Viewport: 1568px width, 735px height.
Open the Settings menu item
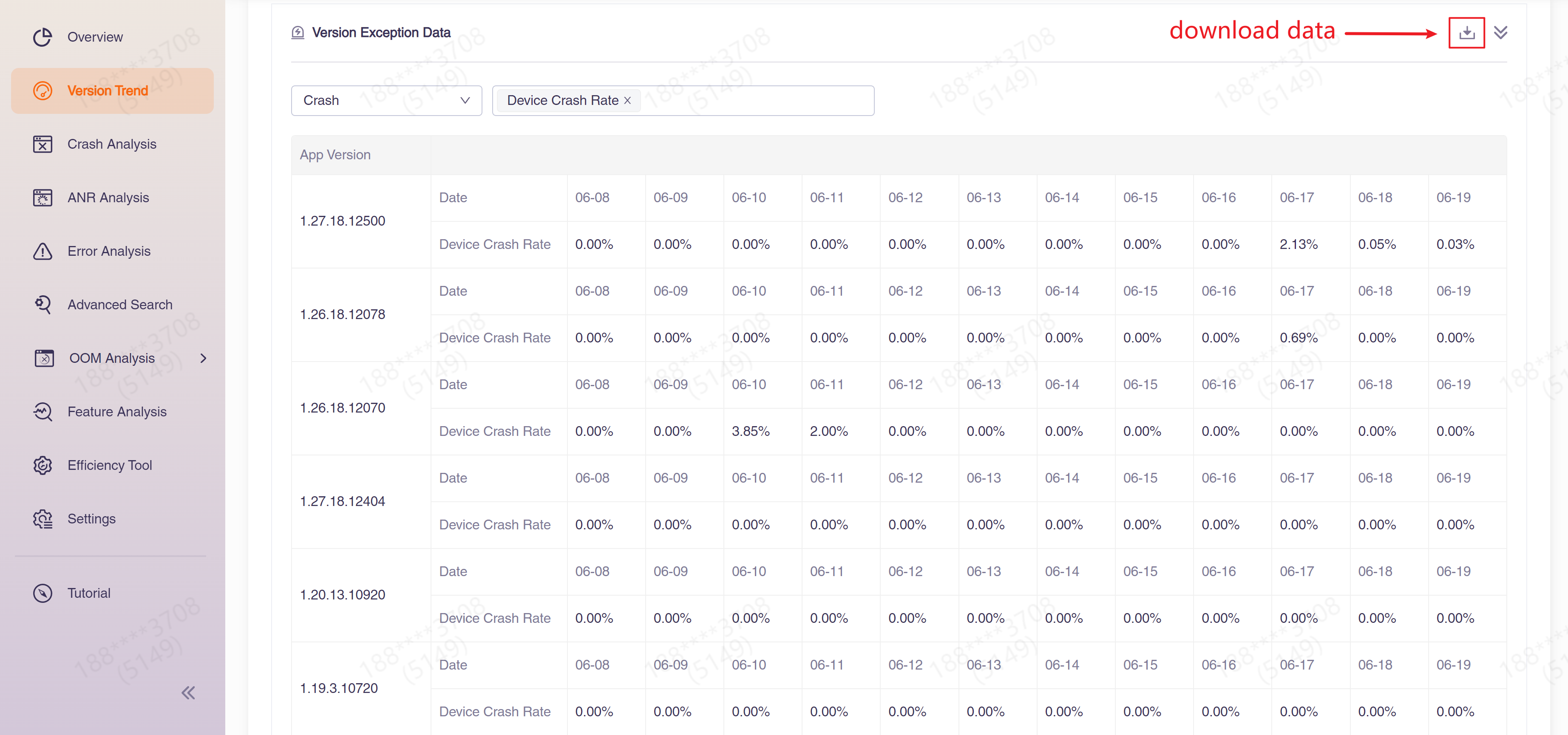[x=91, y=519]
